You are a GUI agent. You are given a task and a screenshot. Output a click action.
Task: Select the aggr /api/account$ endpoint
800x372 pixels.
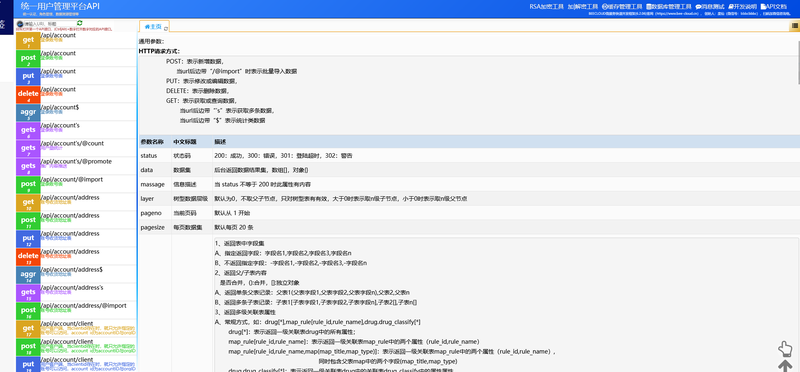[x=76, y=112]
